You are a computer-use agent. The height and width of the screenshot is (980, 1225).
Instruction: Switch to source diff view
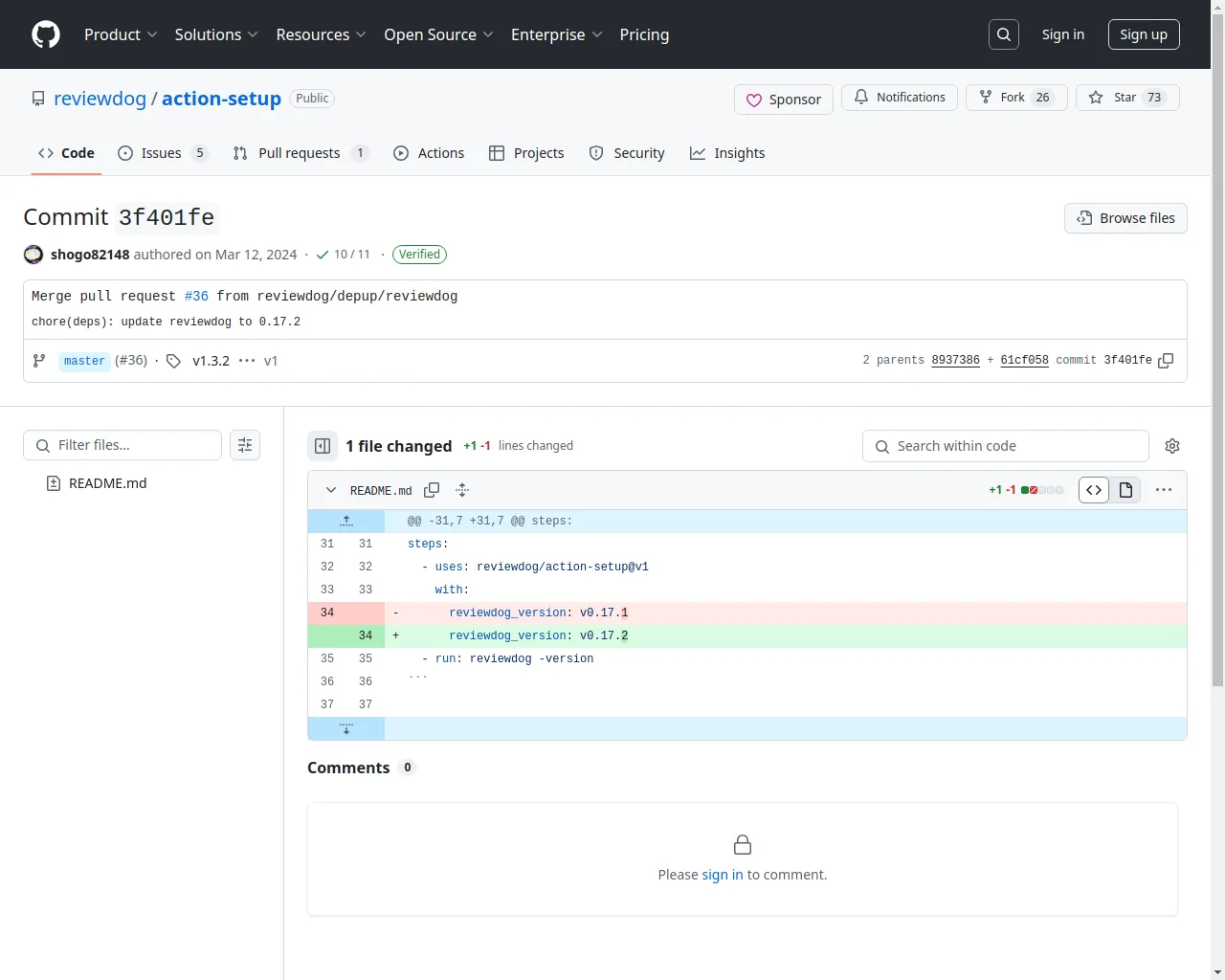tap(1094, 490)
